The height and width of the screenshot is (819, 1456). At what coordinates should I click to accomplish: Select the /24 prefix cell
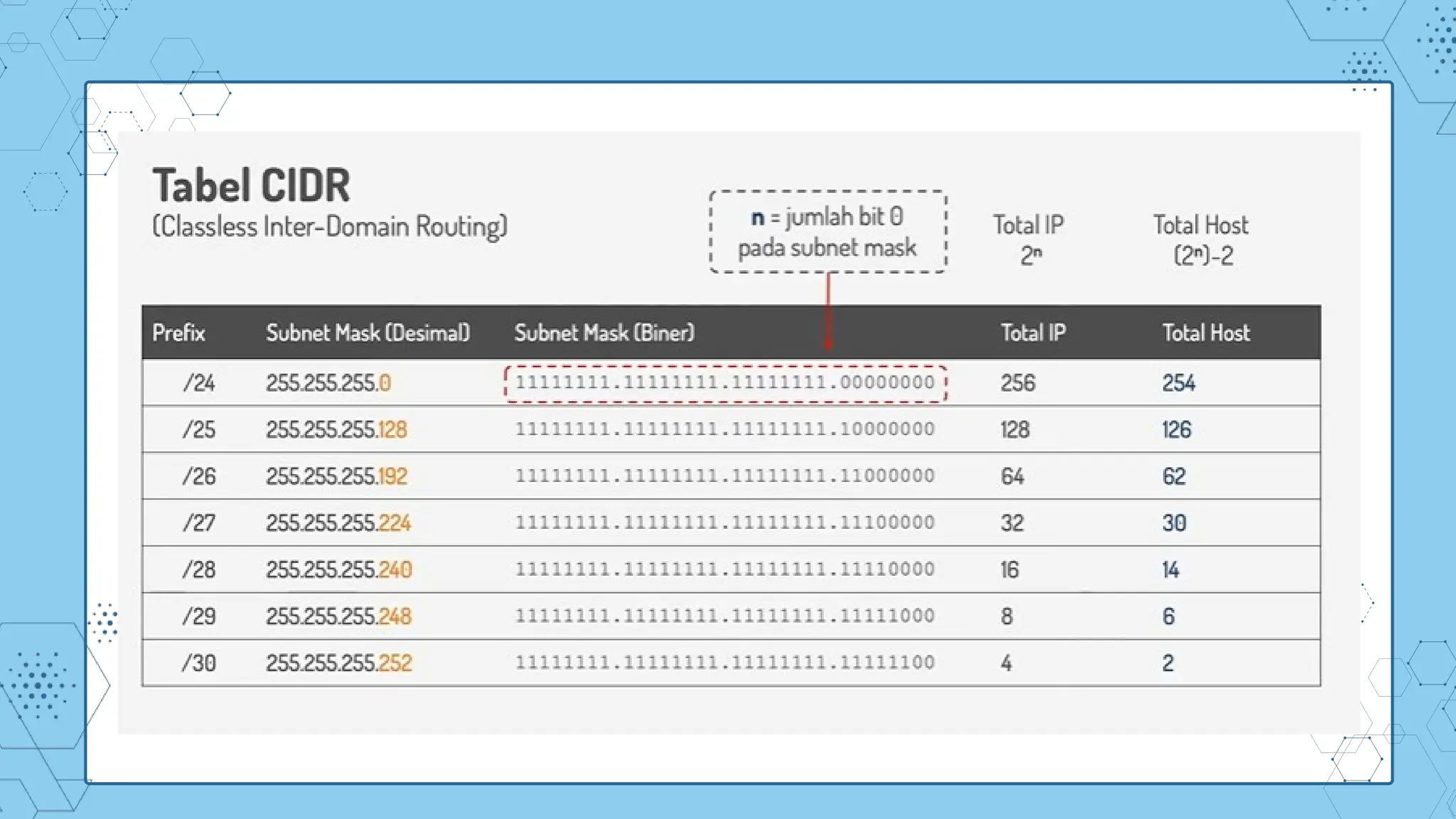(199, 383)
